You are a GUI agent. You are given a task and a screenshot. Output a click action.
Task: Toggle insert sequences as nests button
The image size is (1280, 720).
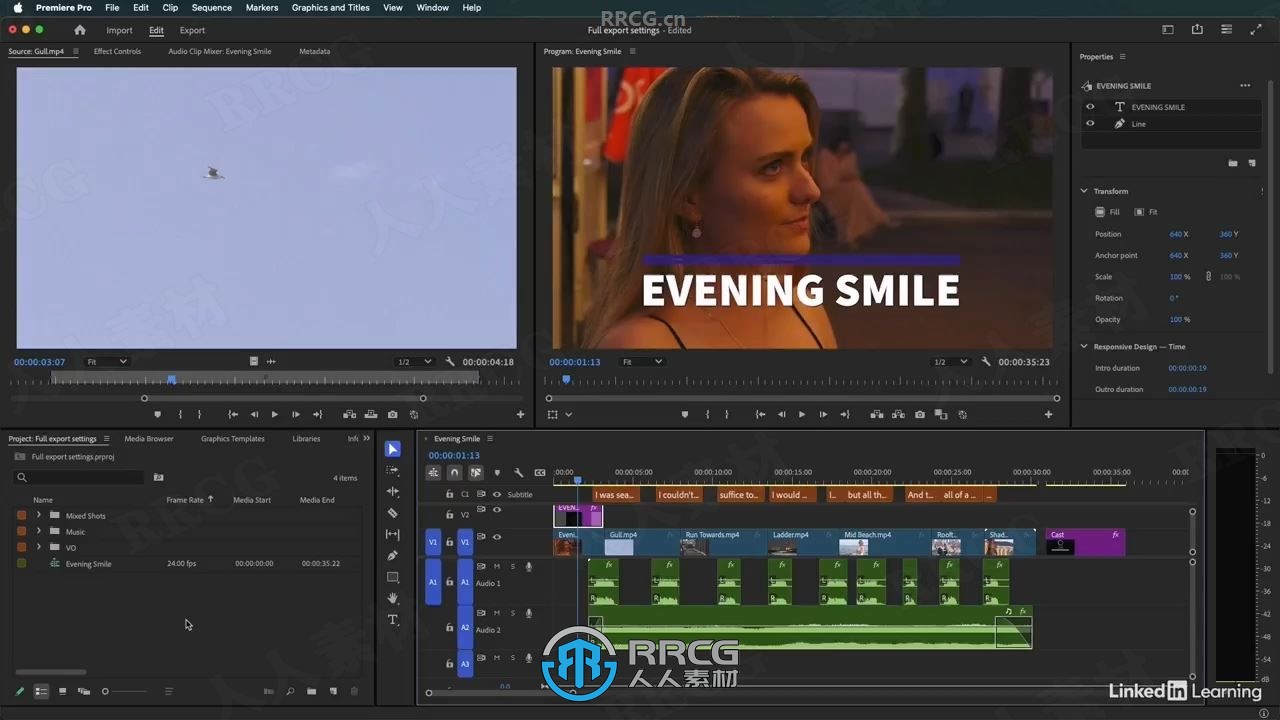point(433,473)
